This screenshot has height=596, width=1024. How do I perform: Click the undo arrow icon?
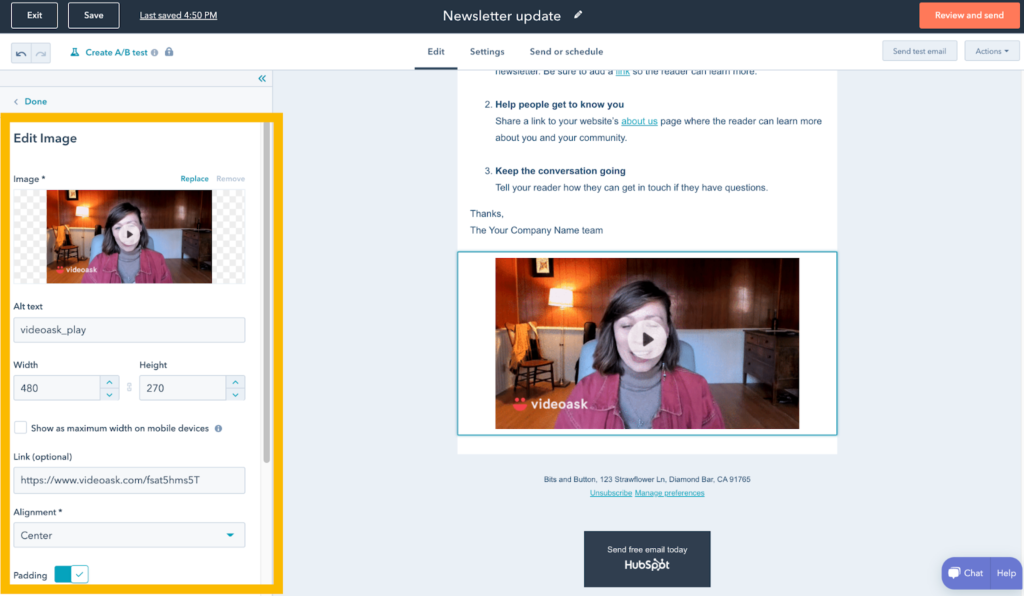tap(21, 53)
